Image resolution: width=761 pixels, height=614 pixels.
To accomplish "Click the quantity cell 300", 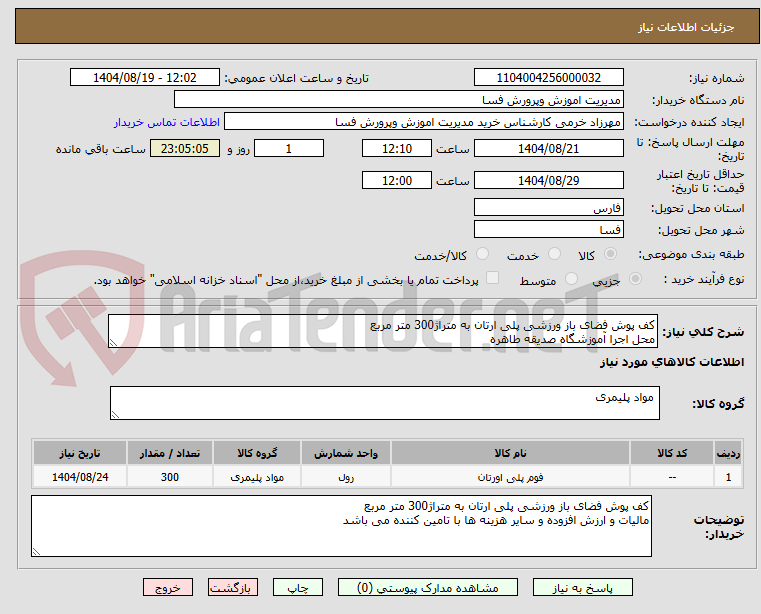I will [170, 477].
